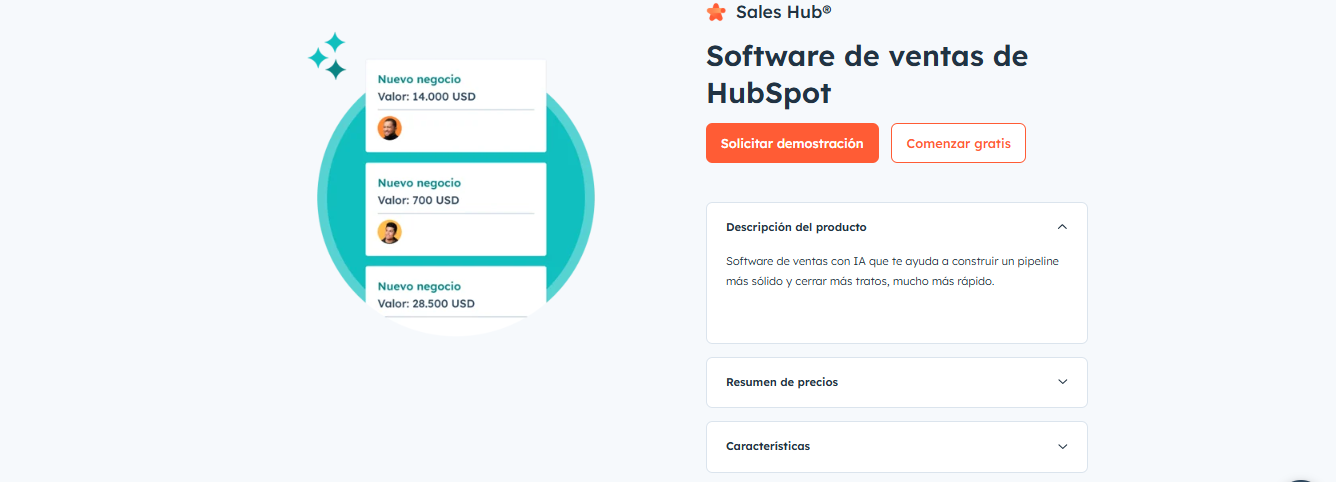This screenshot has height=482, width=1336.
Task: Click the Valor: 700 USD deal card
Action: click(455, 209)
